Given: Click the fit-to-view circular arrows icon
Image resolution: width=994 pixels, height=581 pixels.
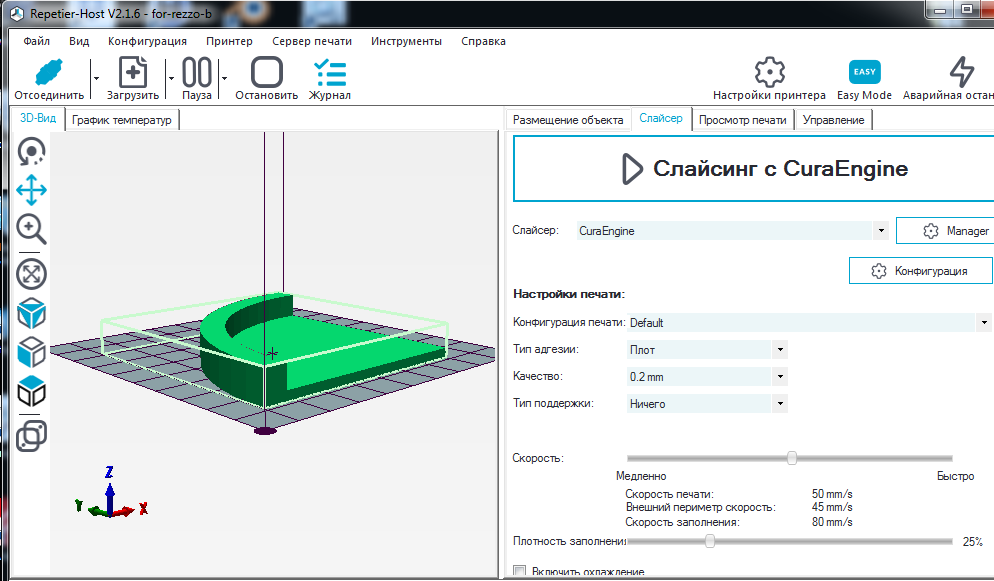Looking at the screenshot, I should (x=31, y=274).
